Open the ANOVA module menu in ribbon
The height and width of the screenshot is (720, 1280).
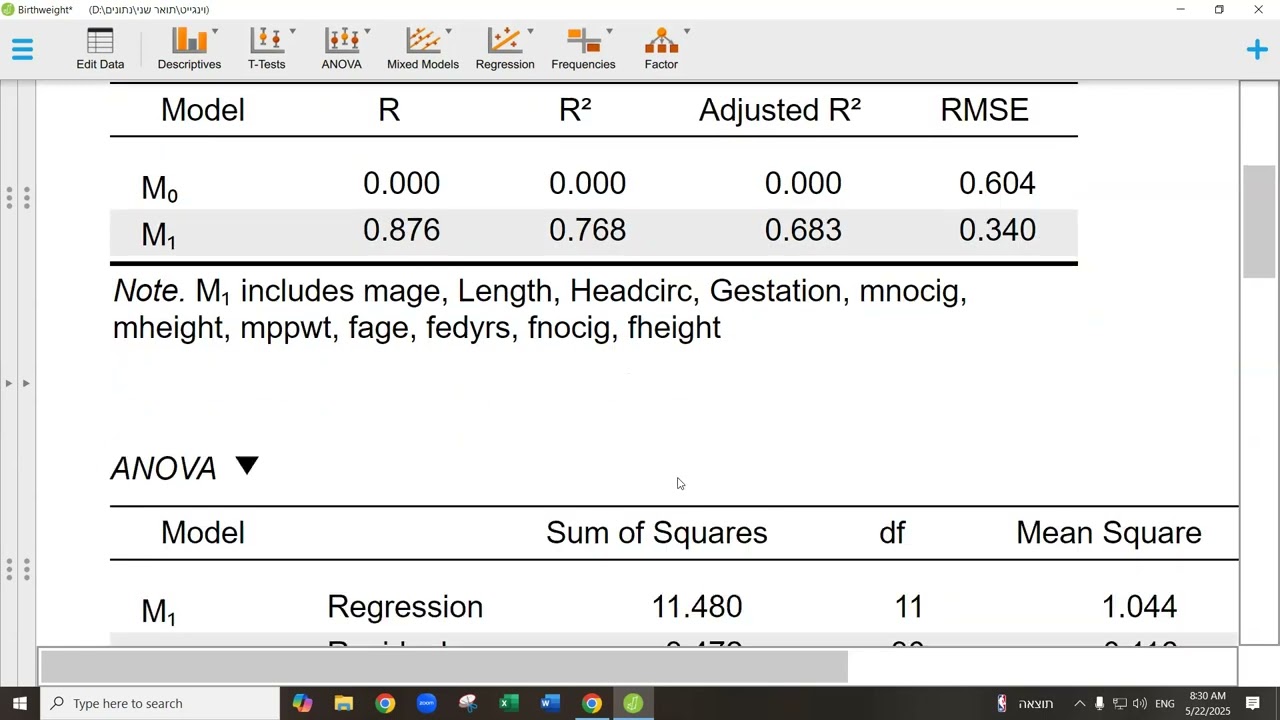[342, 49]
